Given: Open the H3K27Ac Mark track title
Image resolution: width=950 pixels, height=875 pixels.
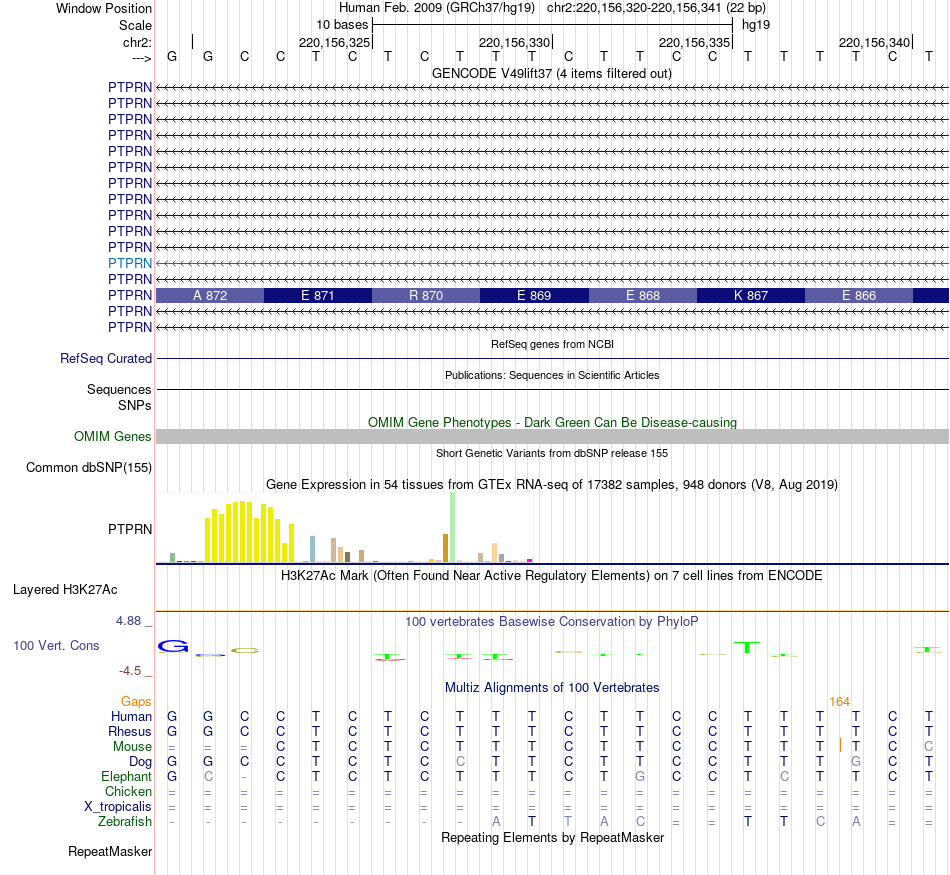Looking at the screenshot, I should point(552,576).
